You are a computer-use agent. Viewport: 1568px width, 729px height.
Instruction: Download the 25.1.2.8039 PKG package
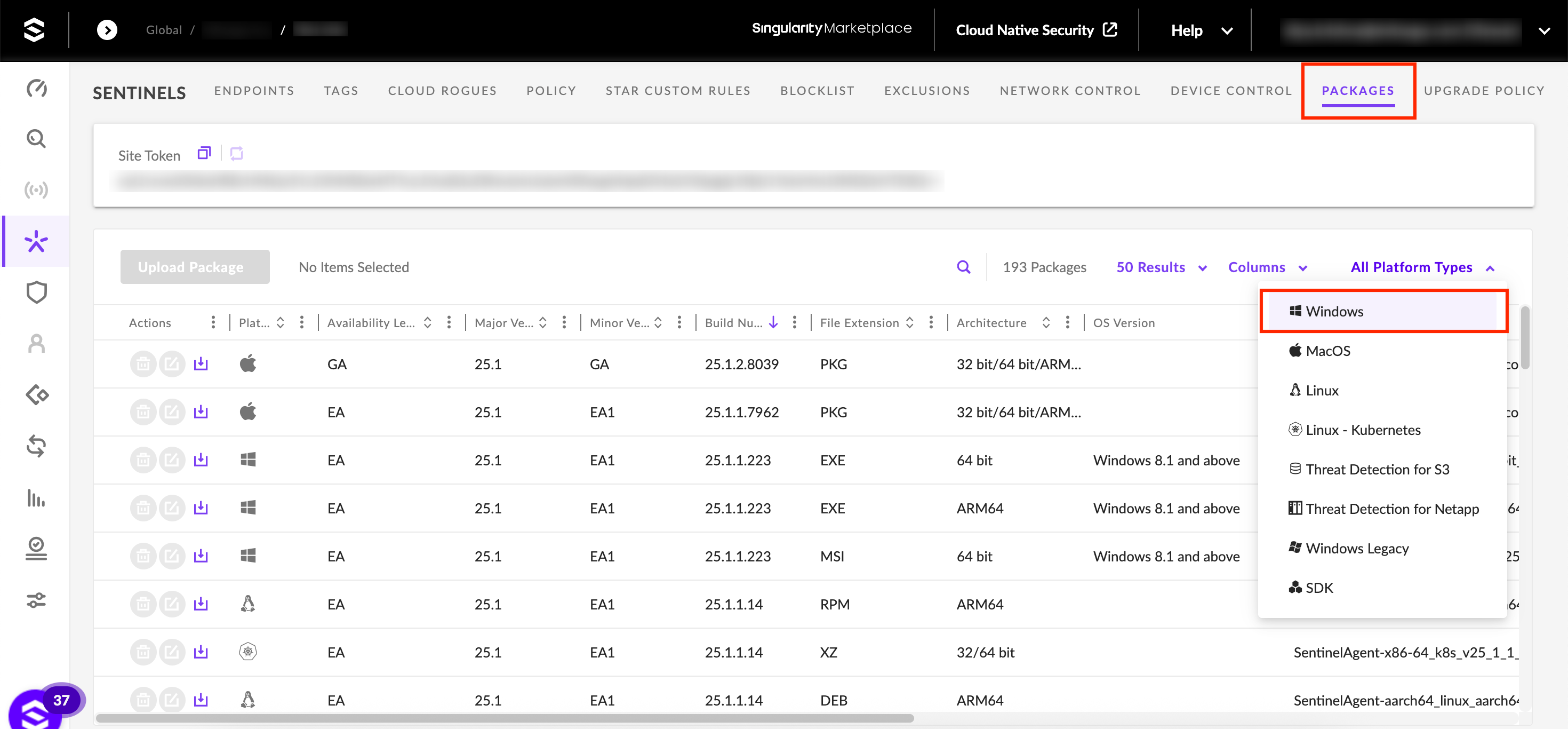coord(201,364)
